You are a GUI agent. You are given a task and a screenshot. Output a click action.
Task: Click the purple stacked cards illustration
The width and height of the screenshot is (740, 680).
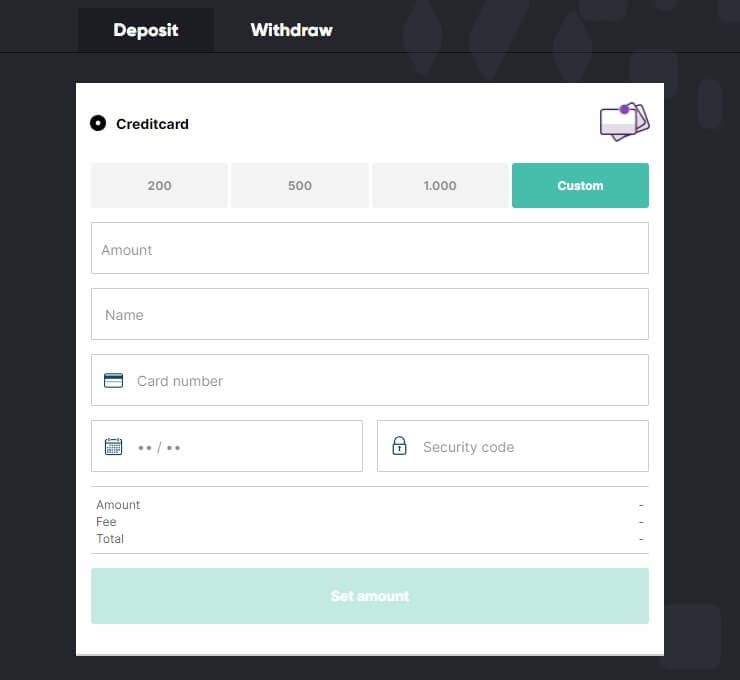click(624, 122)
